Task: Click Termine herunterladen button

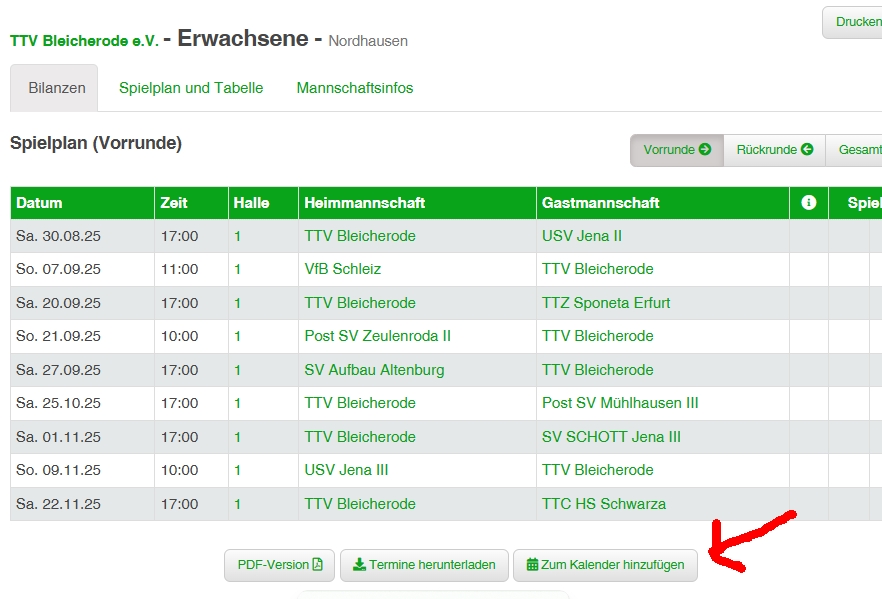Action: click(424, 565)
